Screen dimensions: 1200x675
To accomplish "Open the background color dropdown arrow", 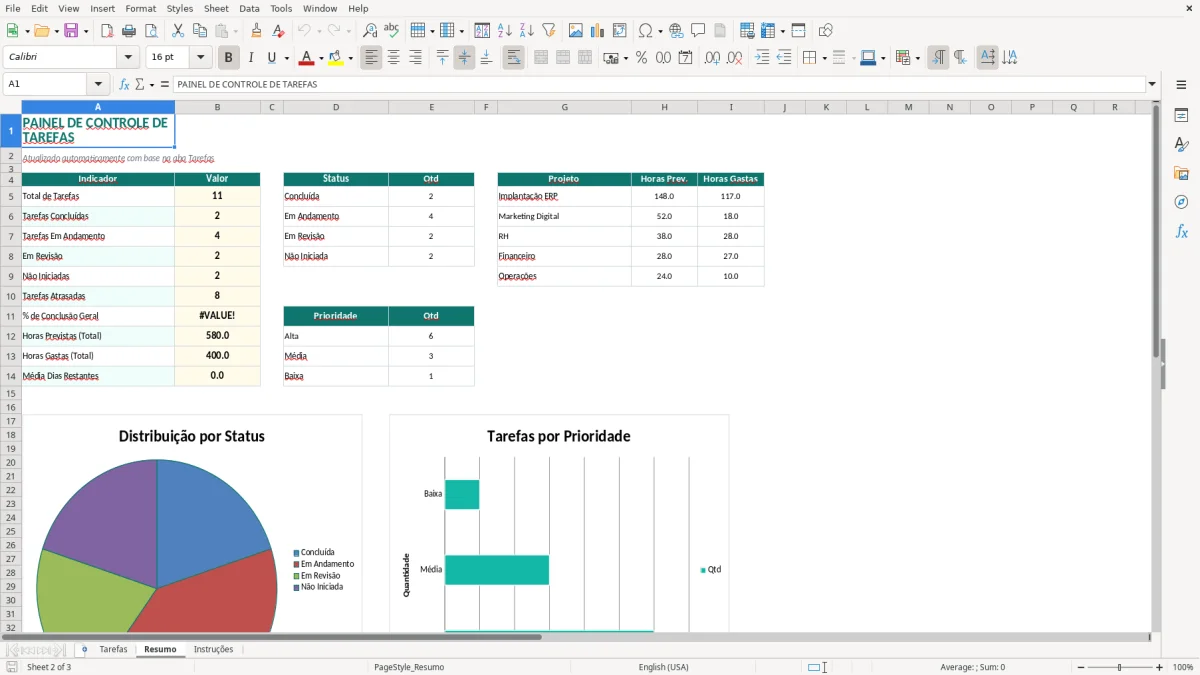I will 349,58.
